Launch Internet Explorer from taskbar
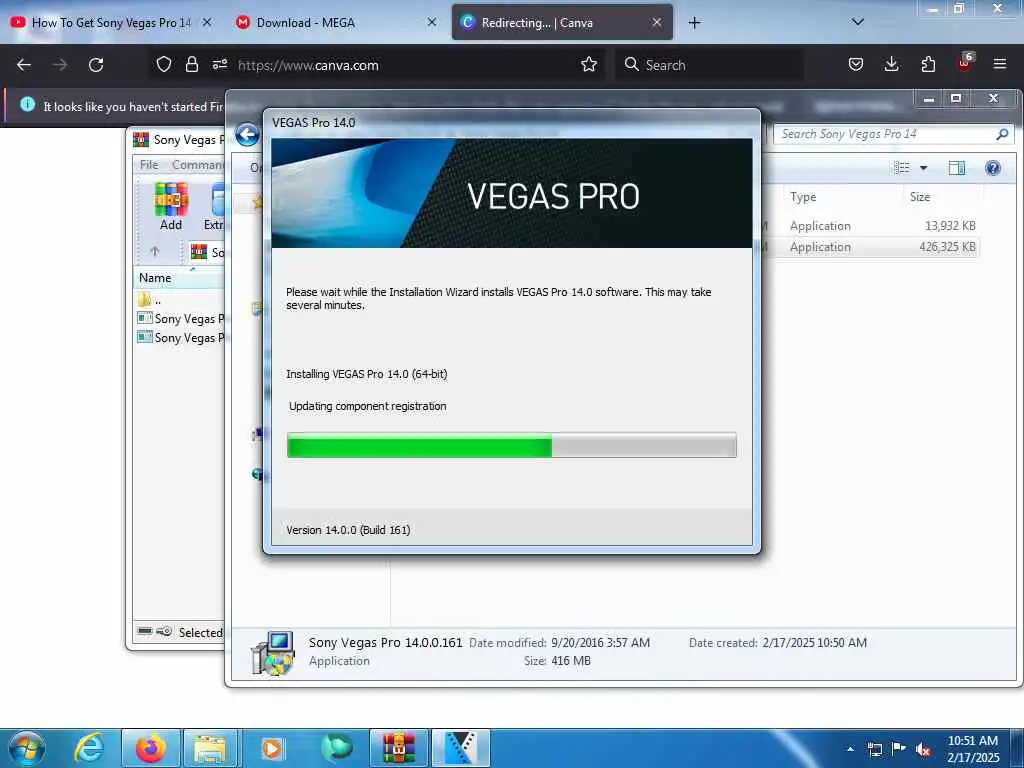Screen dimensions: 1024x768 tap(88, 748)
